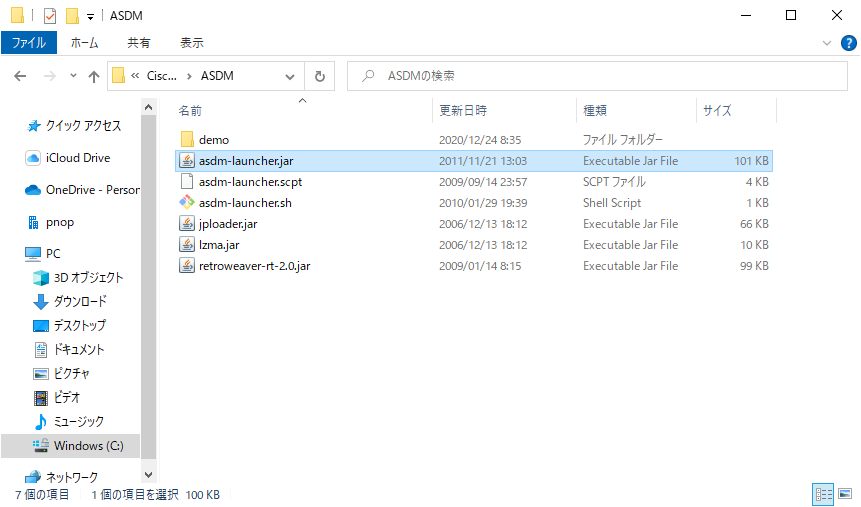Select the retroweaver-rt-2.0.jar file icon
Image resolution: width=861 pixels, height=507 pixels.
point(187,266)
